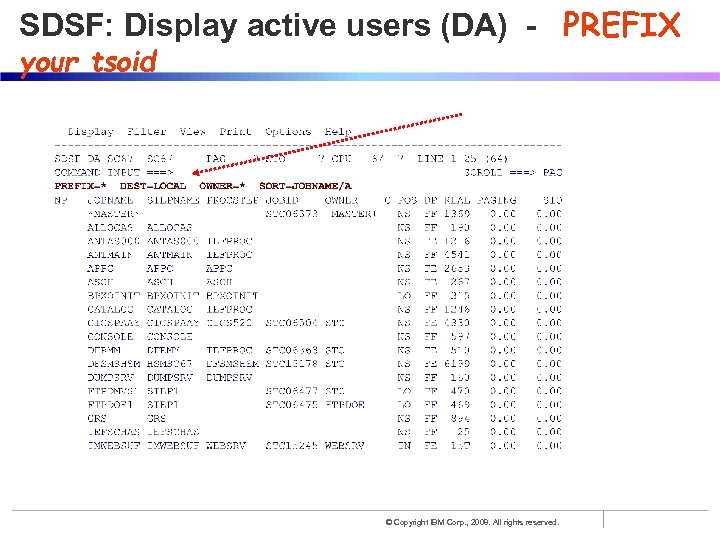The image size is (720, 540).
Task: Select the IEFSCHAS job name
Action: click(113, 432)
